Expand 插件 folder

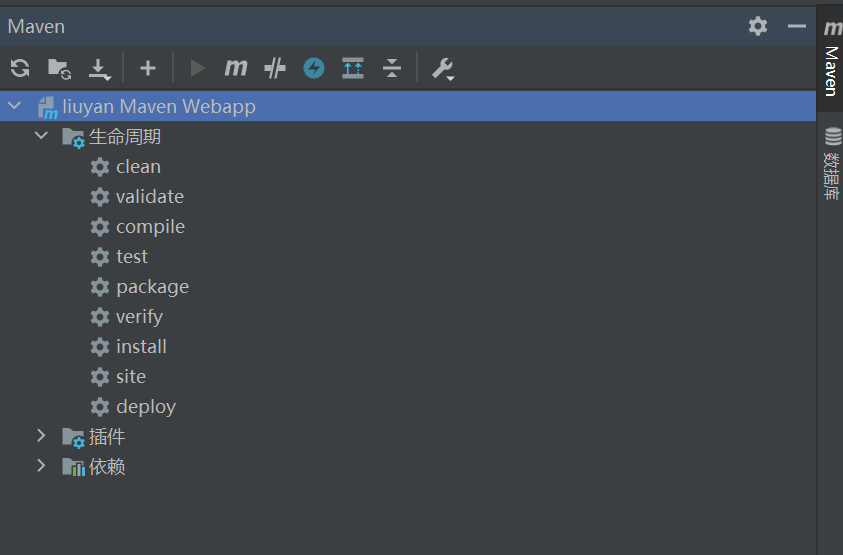pos(41,436)
